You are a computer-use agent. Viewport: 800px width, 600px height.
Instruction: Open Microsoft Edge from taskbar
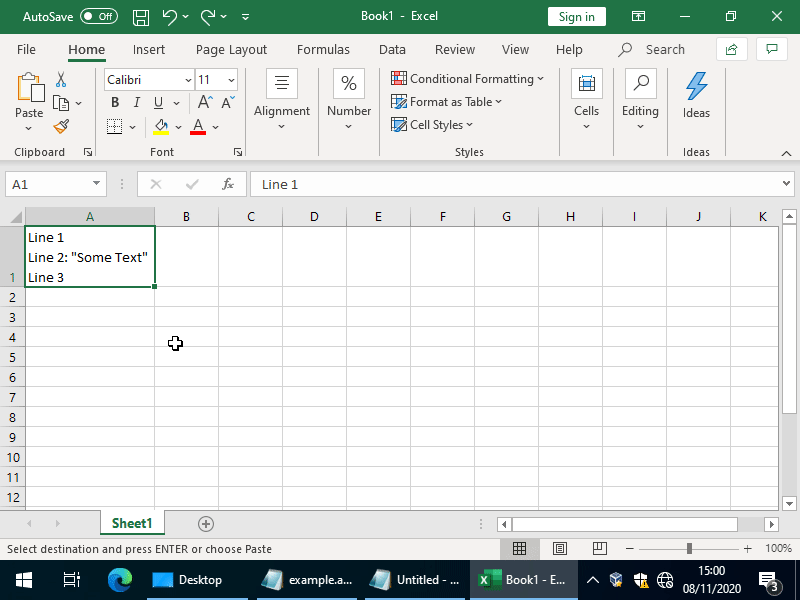click(120, 580)
